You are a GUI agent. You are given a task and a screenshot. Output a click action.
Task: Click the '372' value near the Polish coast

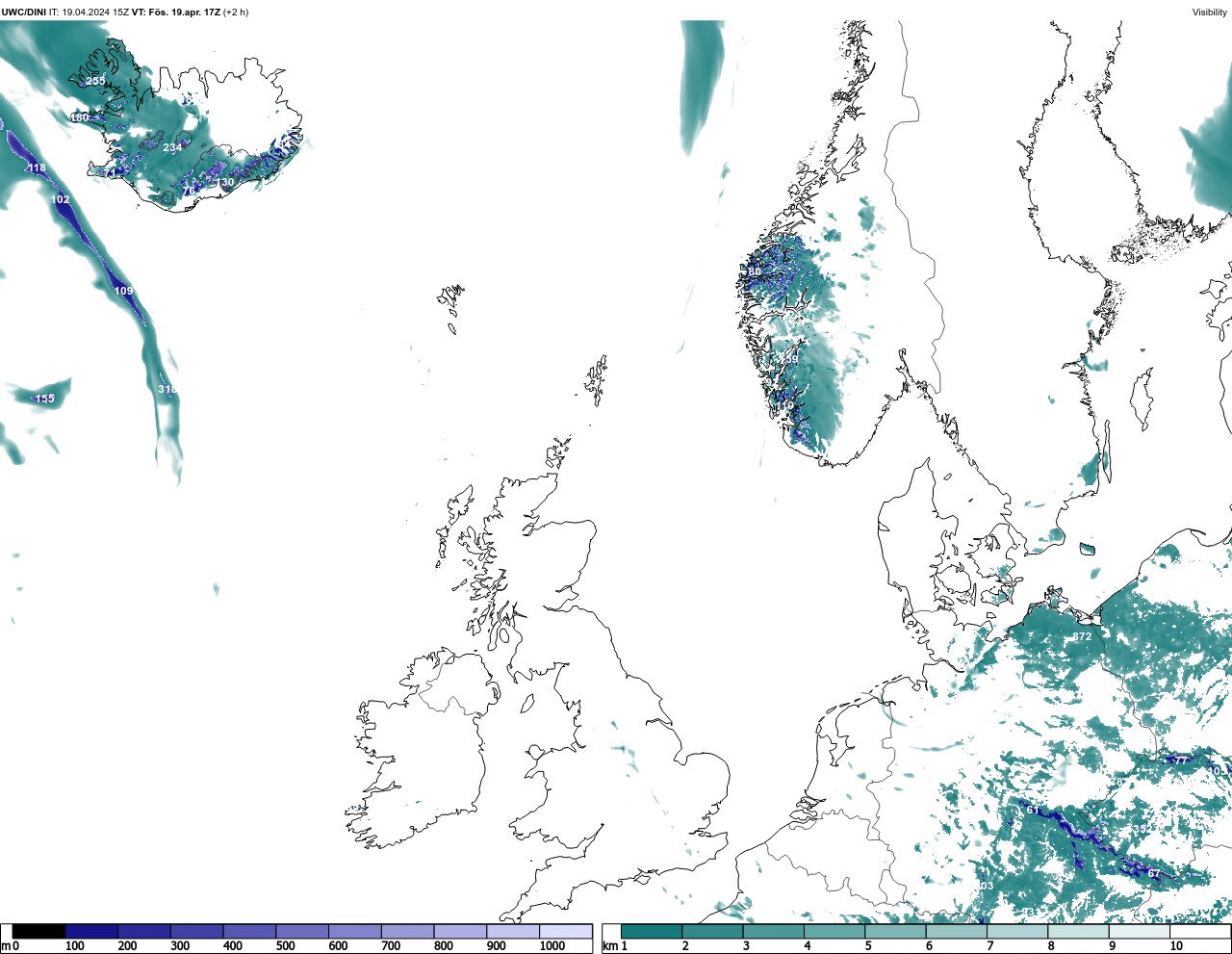pyautogui.click(x=1083, y=636)
